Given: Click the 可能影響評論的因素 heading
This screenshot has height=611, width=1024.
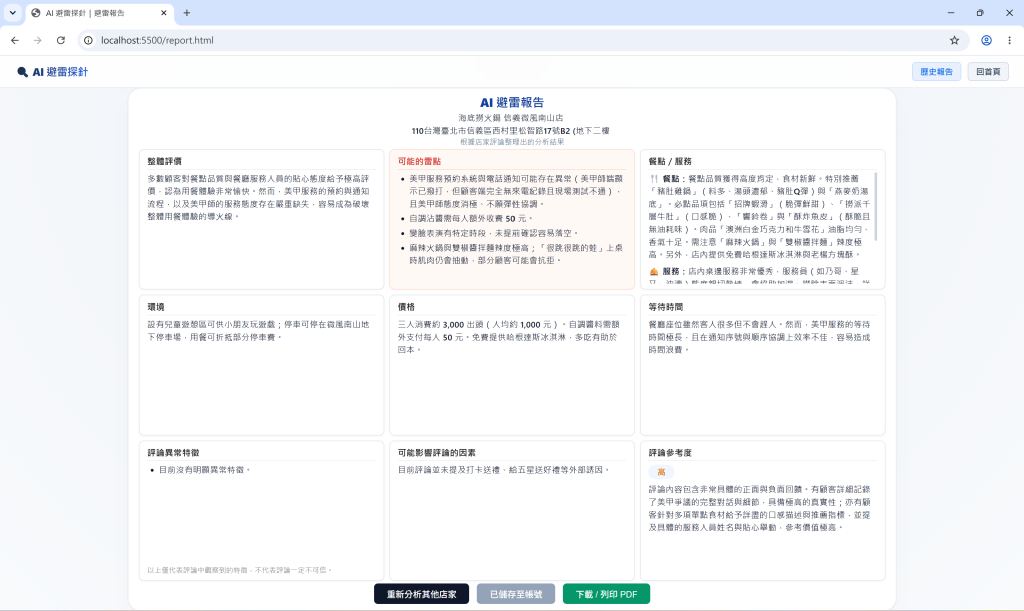Looking at the screenshot, I should [x=437, y=452].
